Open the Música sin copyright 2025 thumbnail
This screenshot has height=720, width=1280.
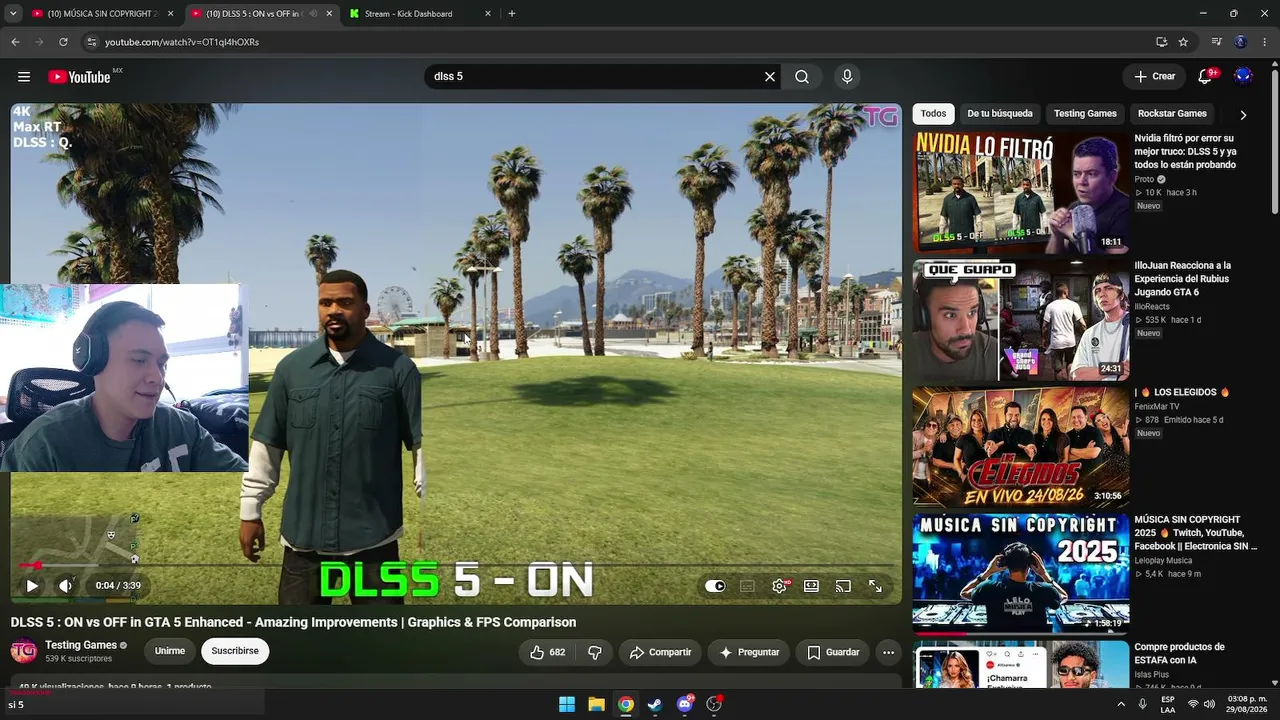tap(1021, 574)
